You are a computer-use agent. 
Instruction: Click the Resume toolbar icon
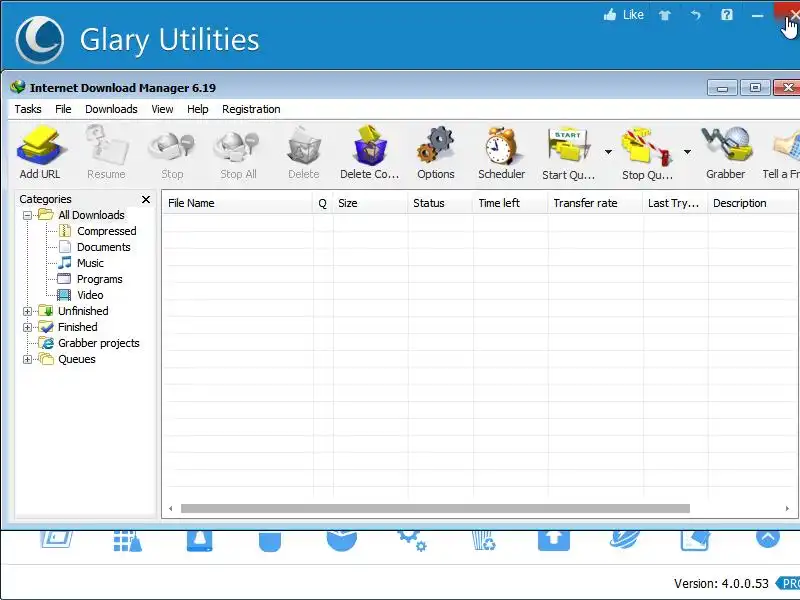point(106,152)
